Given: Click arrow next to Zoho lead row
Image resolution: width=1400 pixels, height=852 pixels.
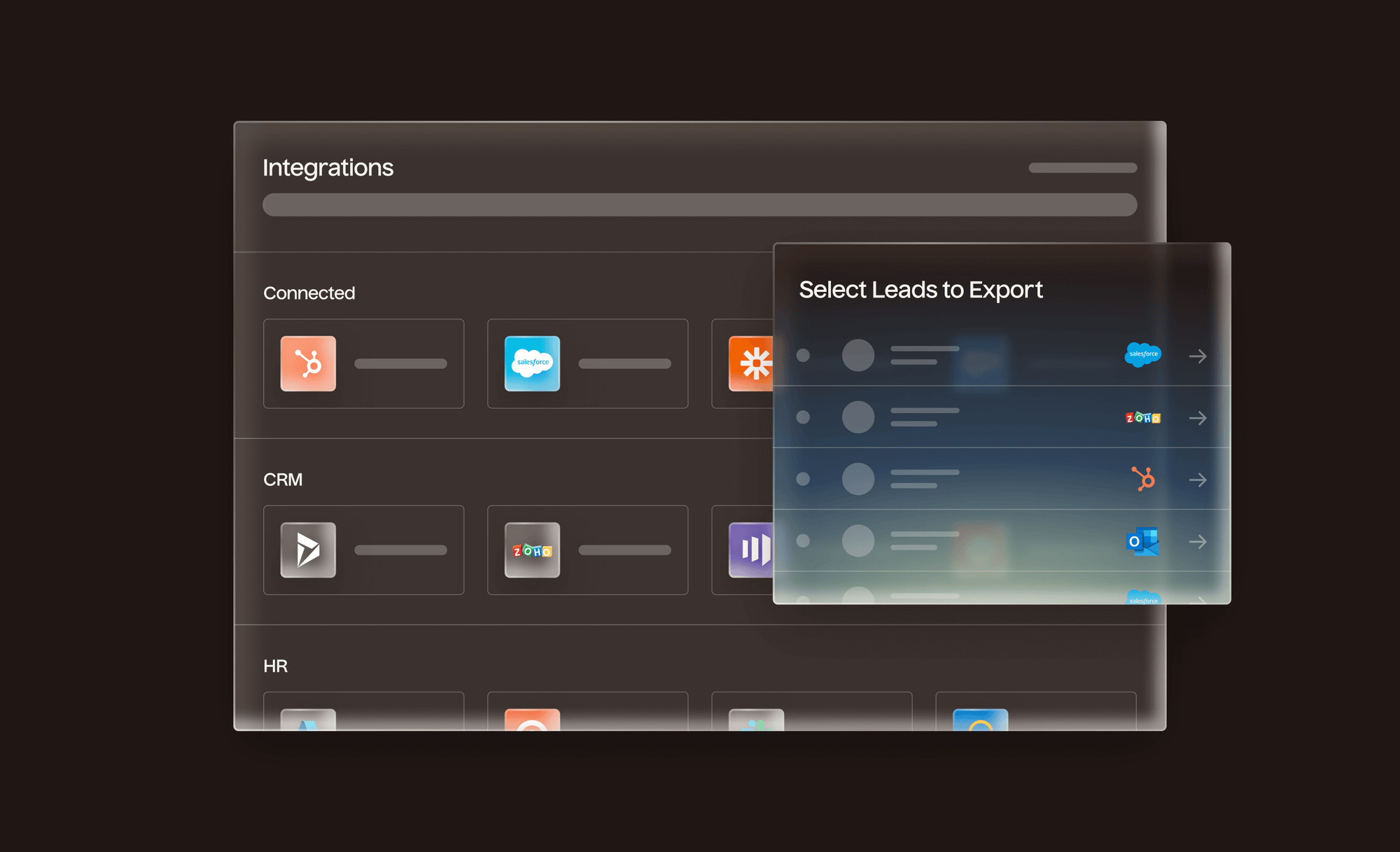Looking at the screenshot, I should point(1198,418).
